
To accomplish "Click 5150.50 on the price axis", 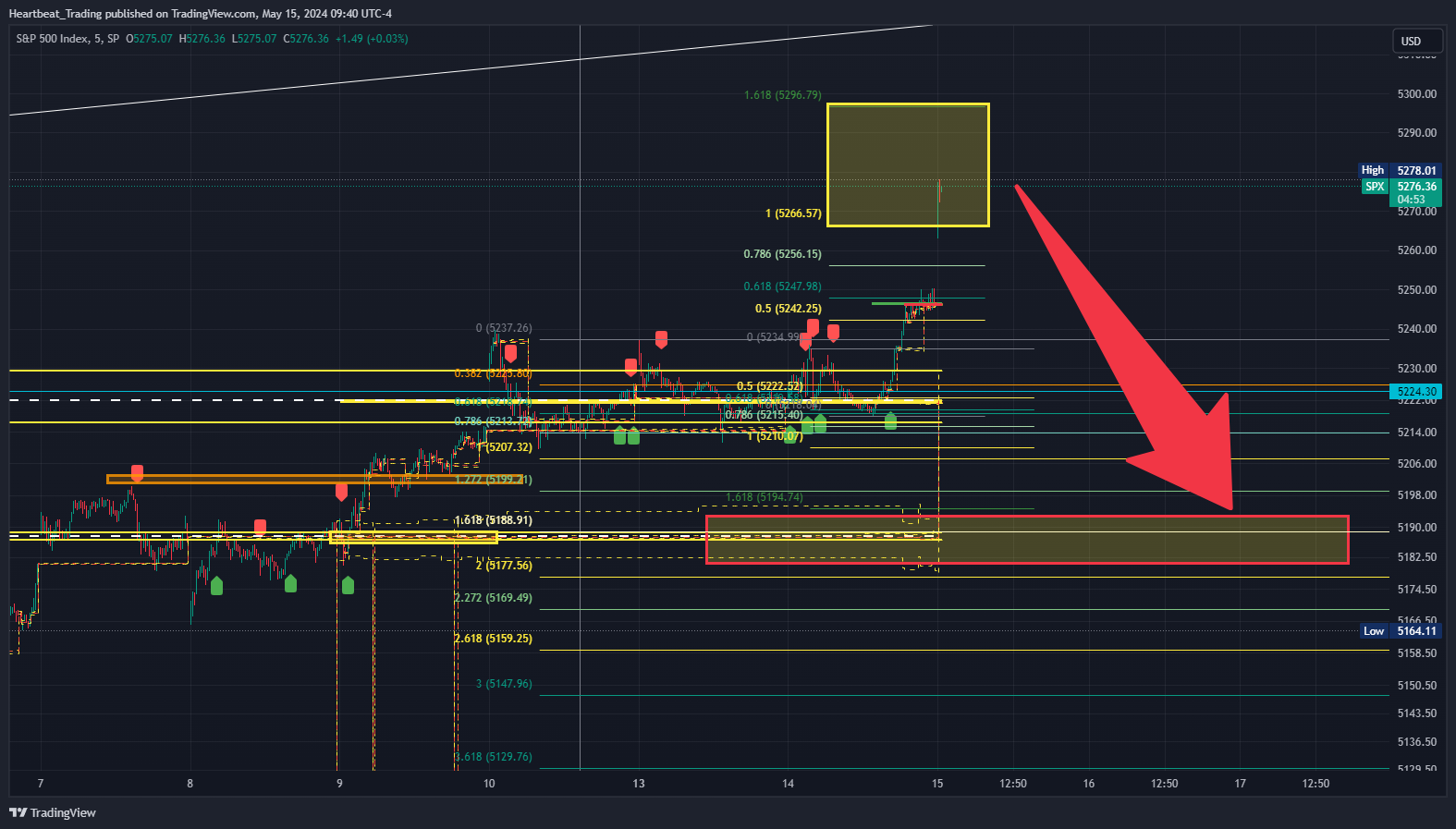I will coord(1417,686).
